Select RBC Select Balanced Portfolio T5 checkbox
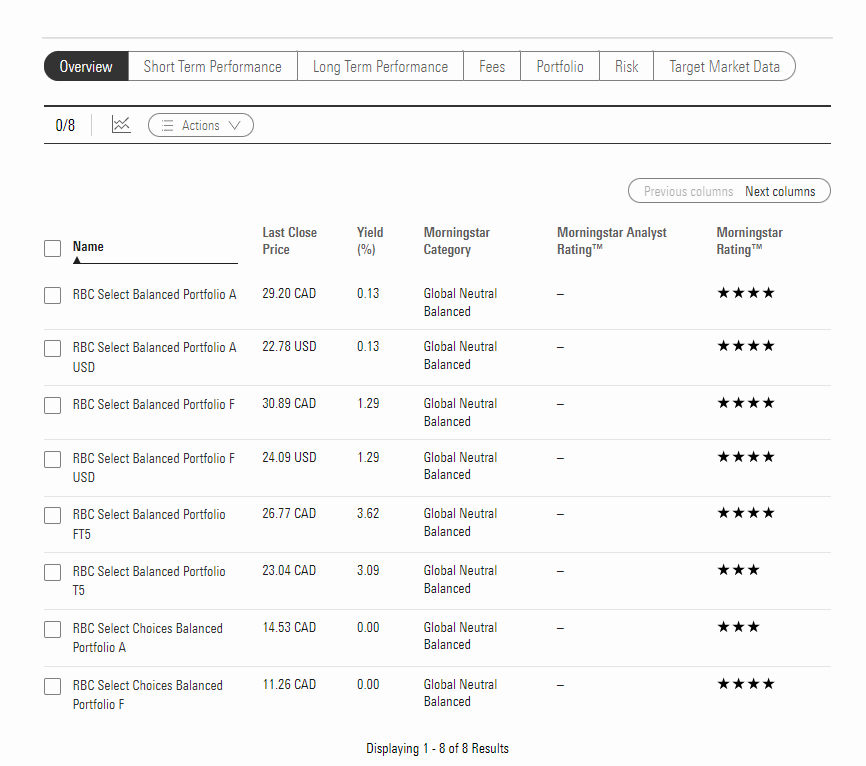866x766 pixels. tap(52, 572)
